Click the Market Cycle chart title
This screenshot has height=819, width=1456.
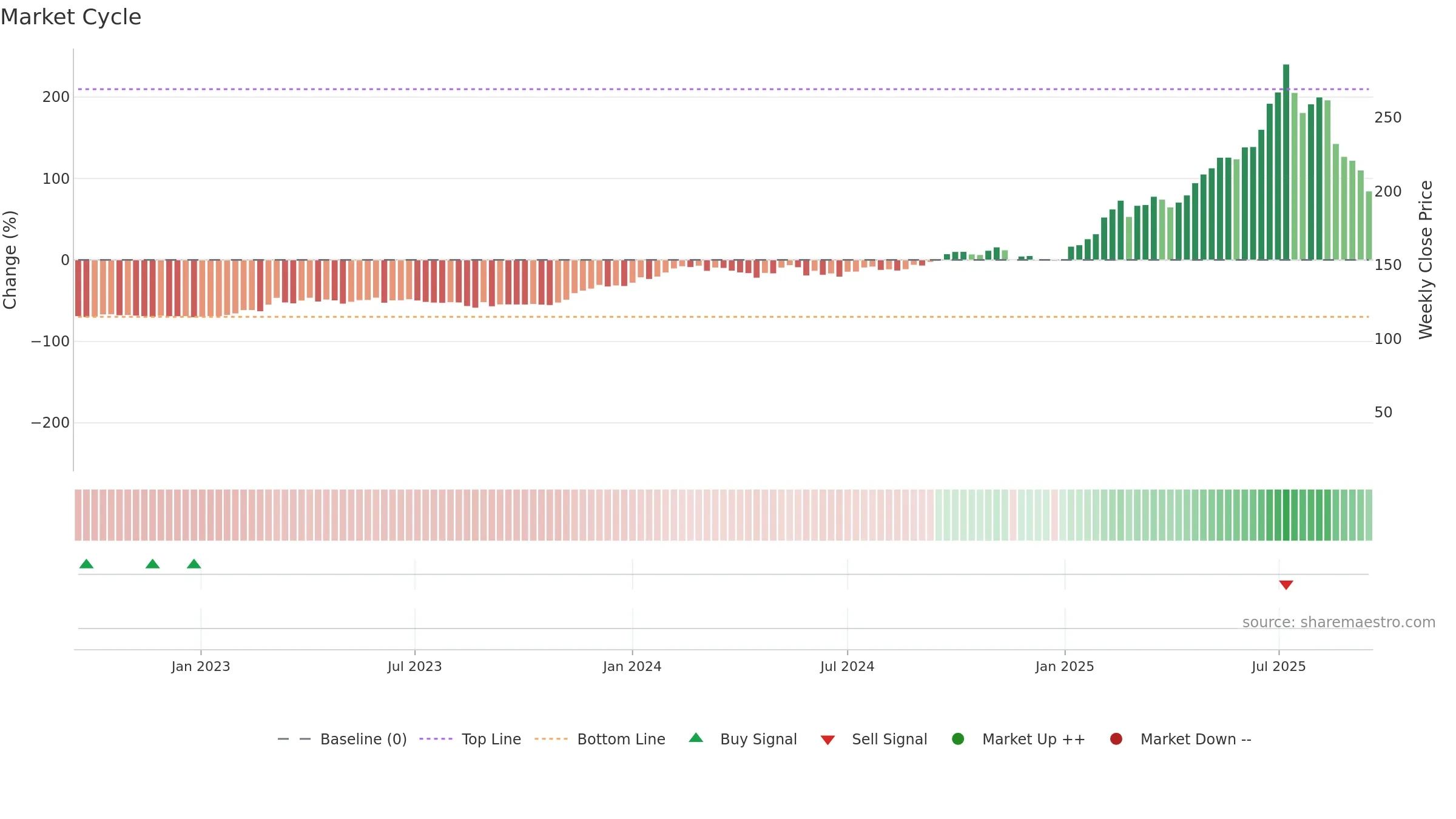pyautogui.click(x=71, y=17)
